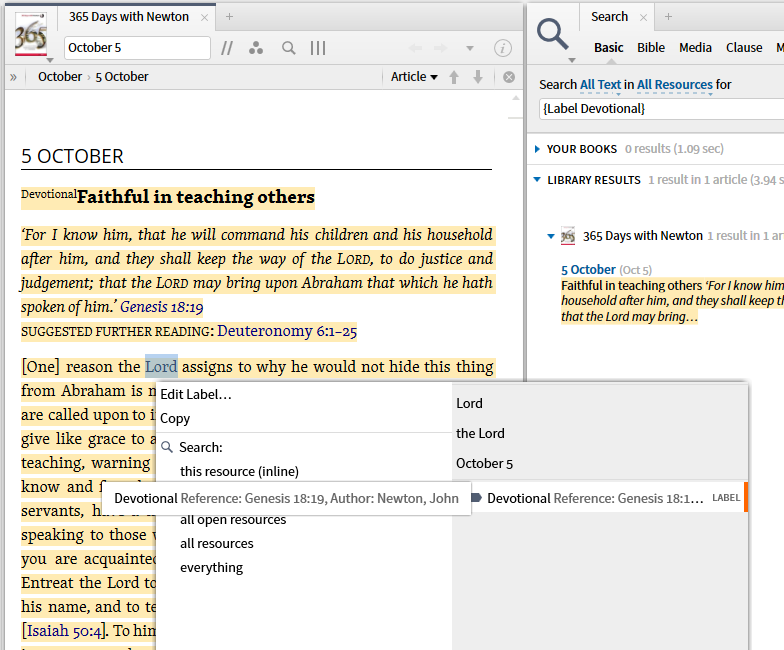Image resolution: width=784 pixels, height=650 pixels.
Task: Select the Devotional LABEL entry
Action: click(608, 498)
